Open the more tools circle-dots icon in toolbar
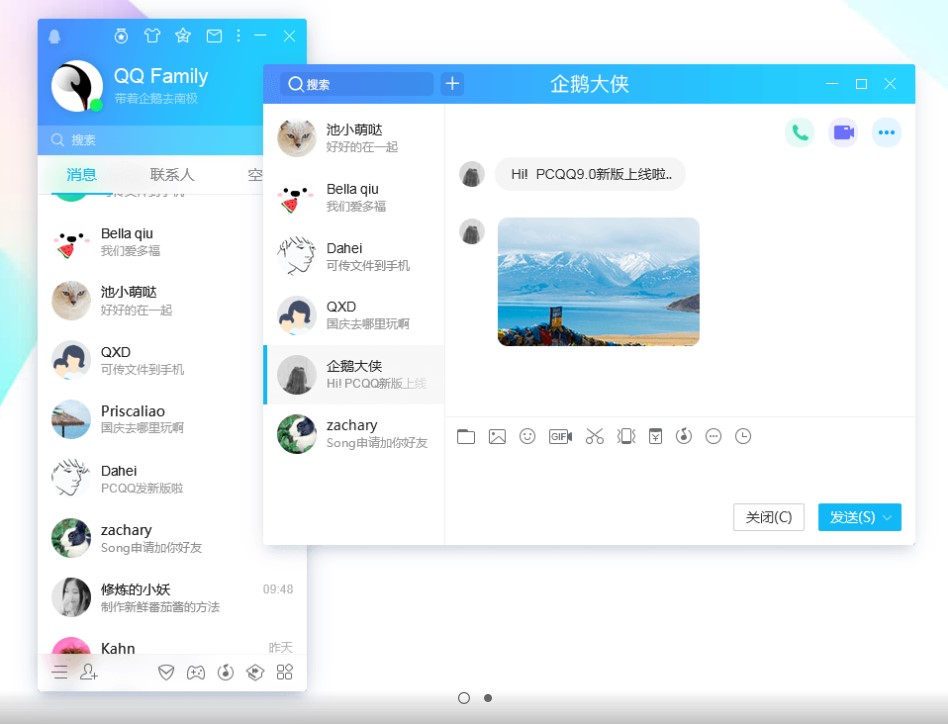948x724 pixels. click(713, 436)
